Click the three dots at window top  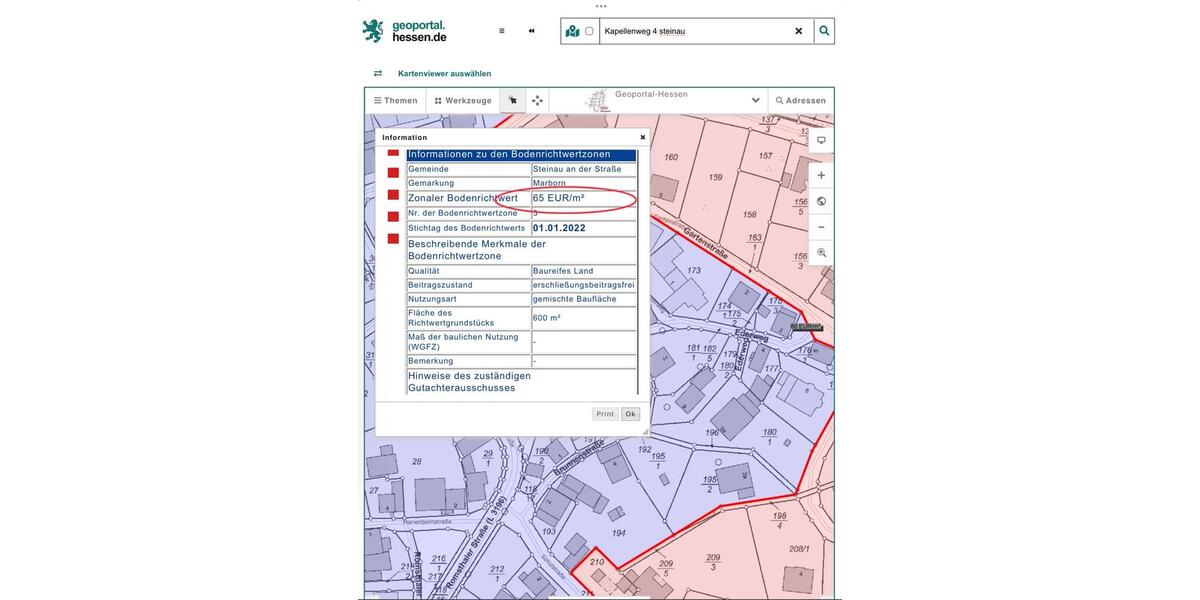click(x=601, y=6)
